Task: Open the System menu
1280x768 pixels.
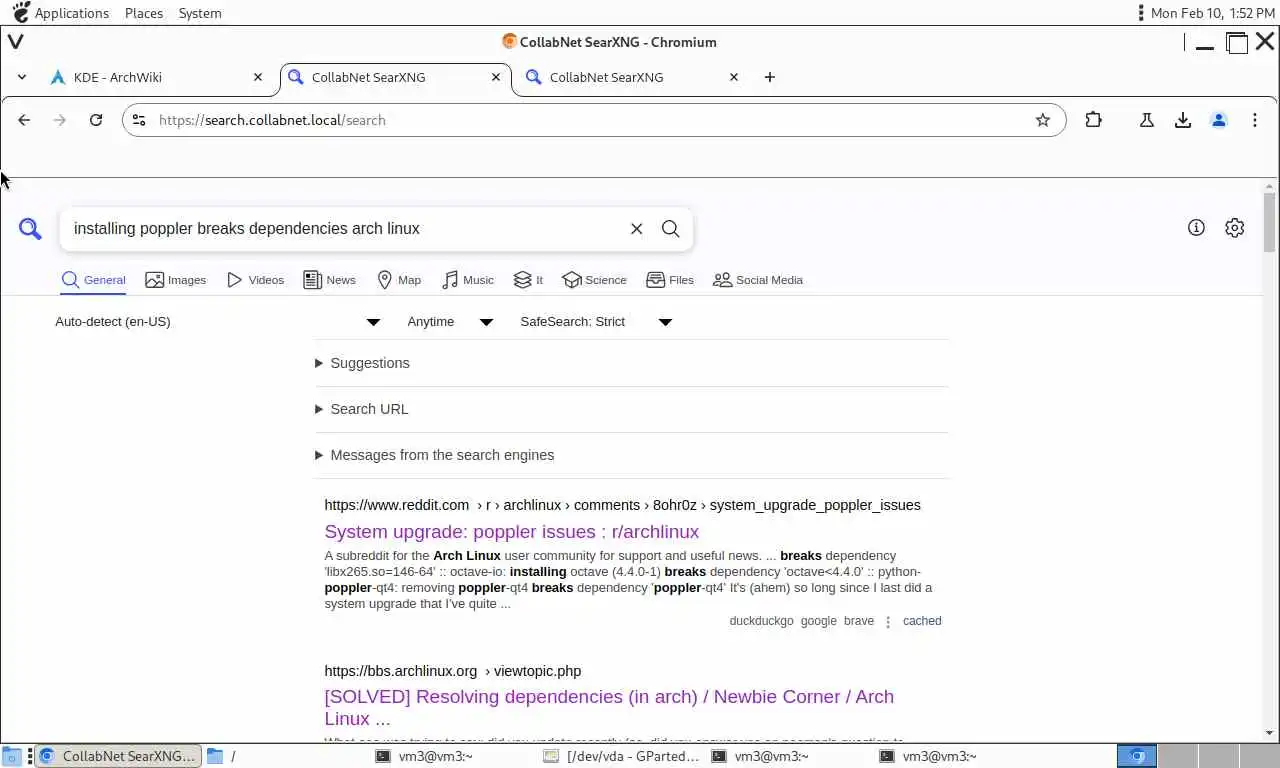Action: 200,13
